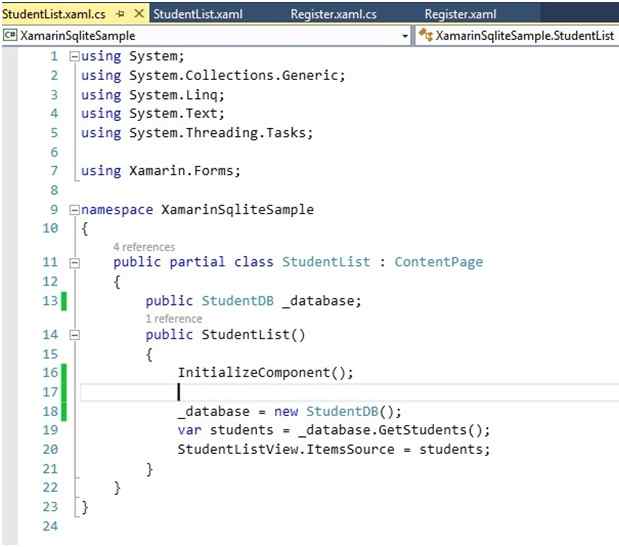
Task: Click the C# project icon in navigation bar
Action: click(x=9, y=36)
